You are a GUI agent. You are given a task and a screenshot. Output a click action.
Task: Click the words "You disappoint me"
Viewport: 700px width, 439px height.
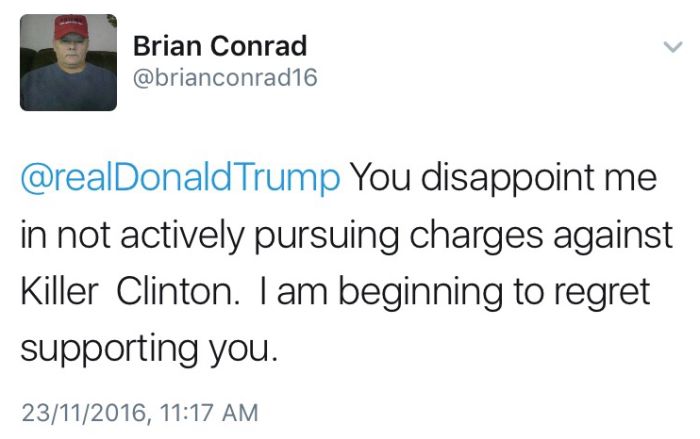coord(502,179)
